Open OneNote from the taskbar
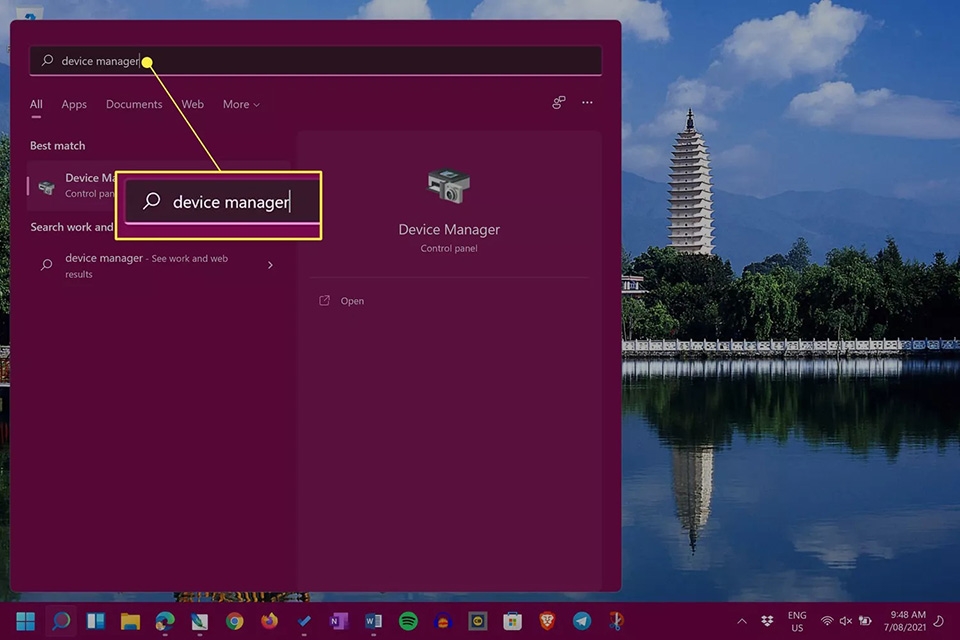The height and width of the screenshot is (640, 960). (336, 621)
